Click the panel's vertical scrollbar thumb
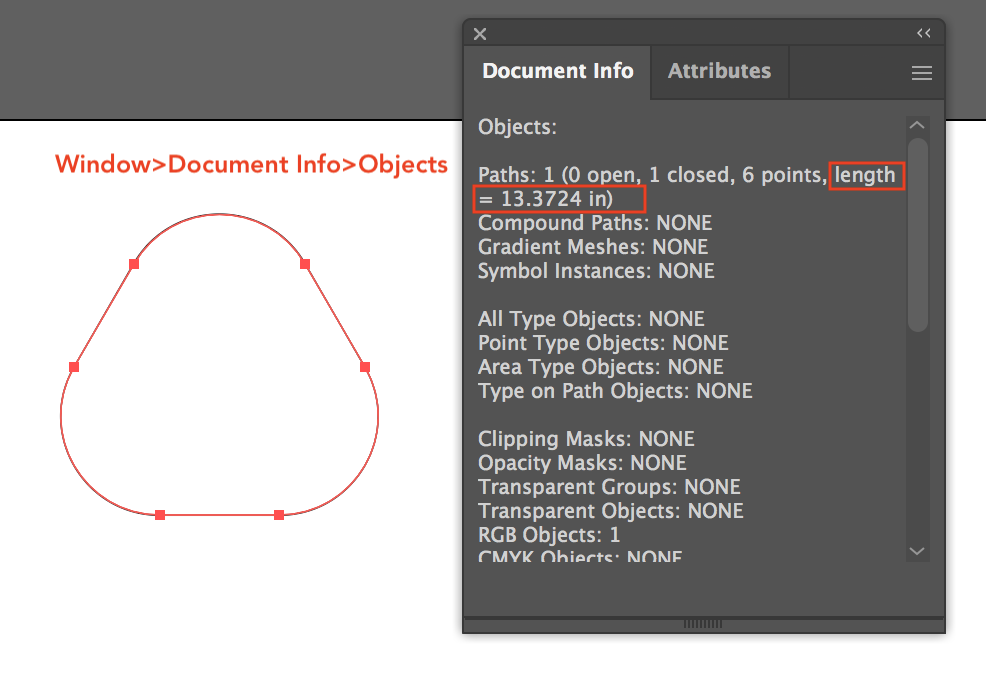The height and width of the screenshot is (676, 986). click(918, 234)
